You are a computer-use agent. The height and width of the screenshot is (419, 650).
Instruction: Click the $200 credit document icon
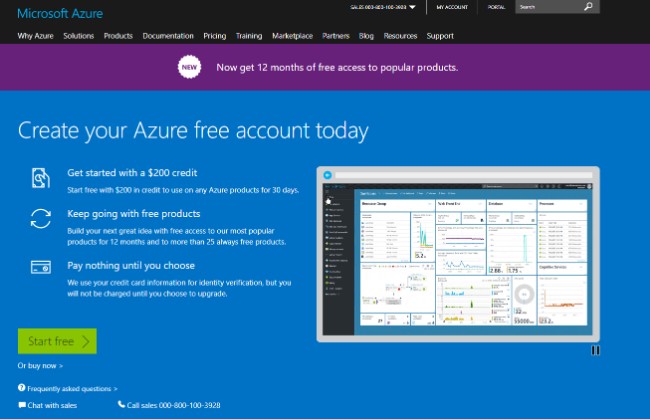[x=41, y=178]
